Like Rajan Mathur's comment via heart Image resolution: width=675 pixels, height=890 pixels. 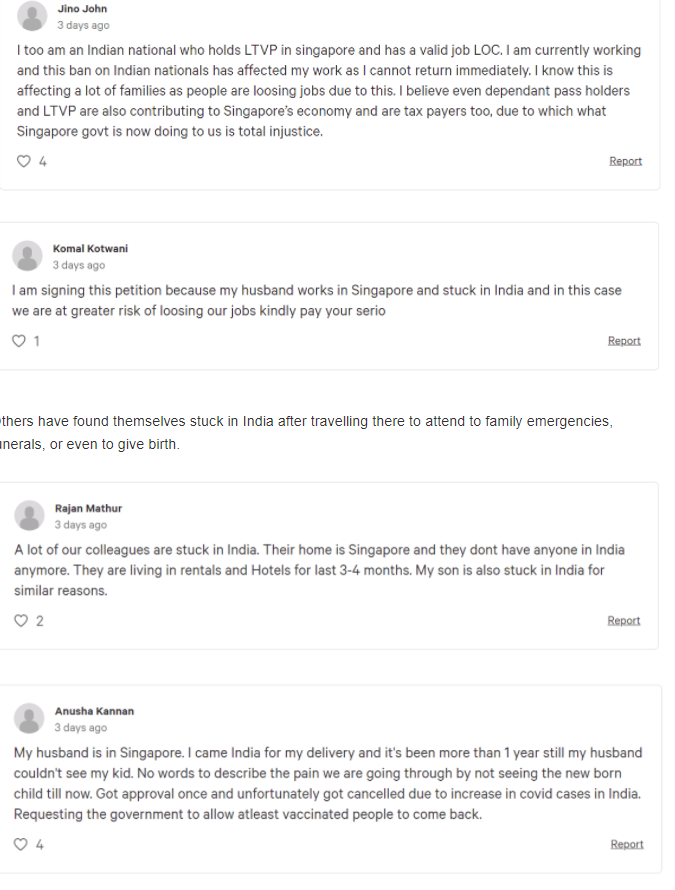pos(21,620)
